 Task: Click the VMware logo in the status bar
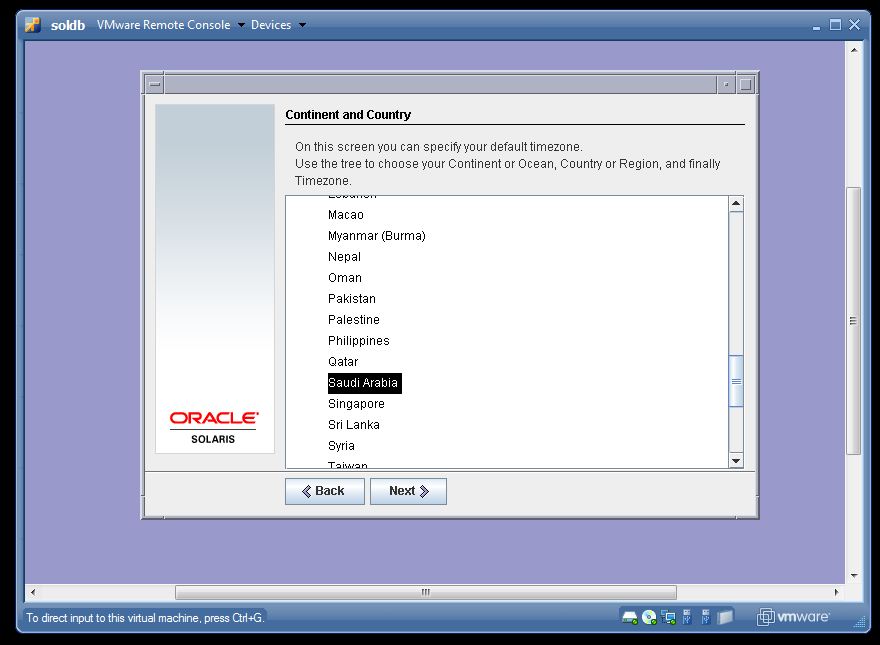(795, 617)
